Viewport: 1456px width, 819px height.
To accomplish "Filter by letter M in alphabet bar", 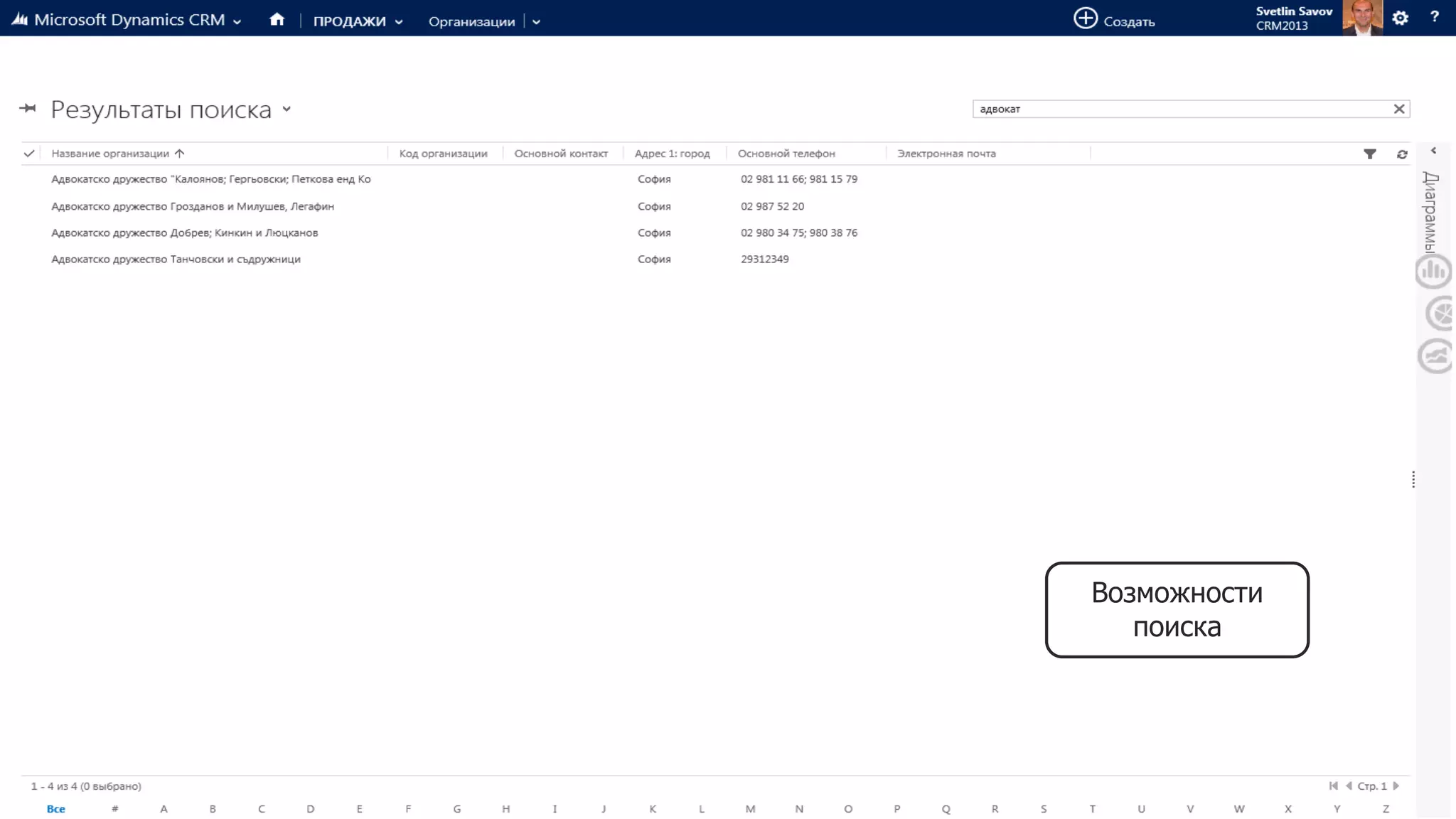I will click(750, 809).
